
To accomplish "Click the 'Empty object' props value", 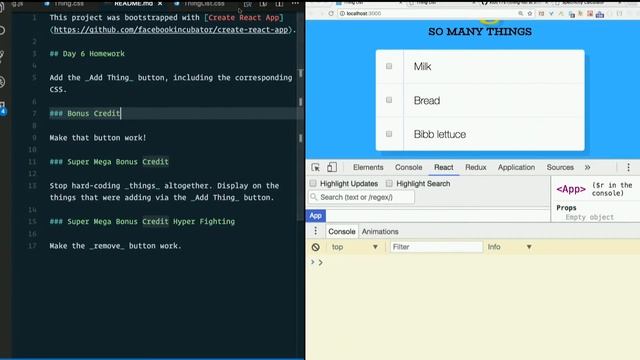I will point(589,217).
